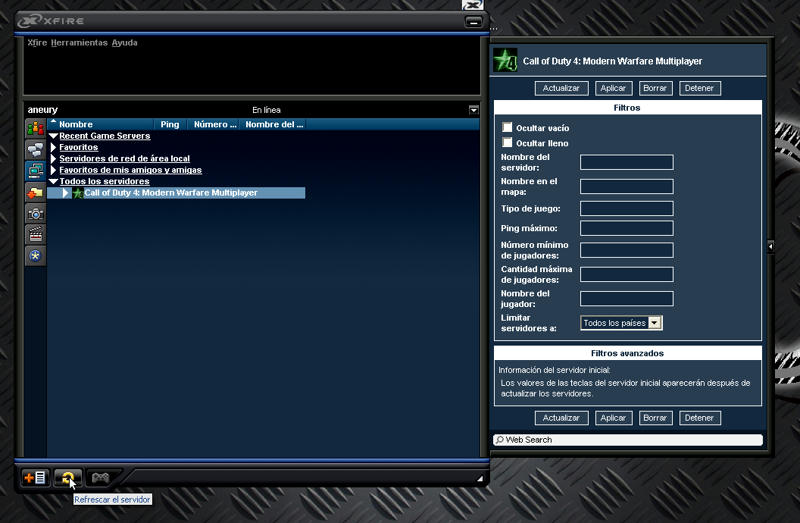Click the bottom Actualizar button

pyautogui.click(x=561, y=418)
